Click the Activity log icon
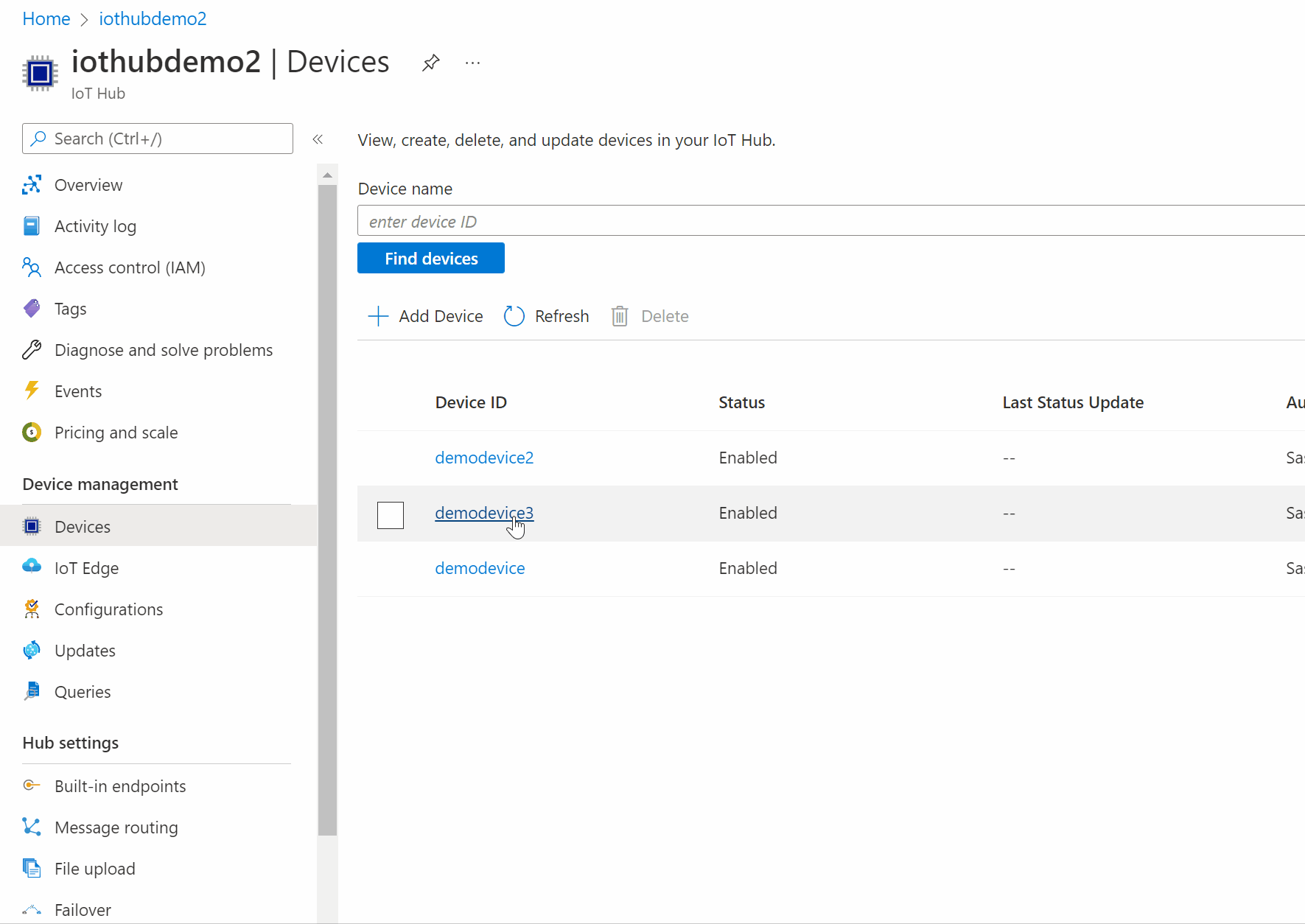Screen dimensions: 1305x924 tap(32, 226)
